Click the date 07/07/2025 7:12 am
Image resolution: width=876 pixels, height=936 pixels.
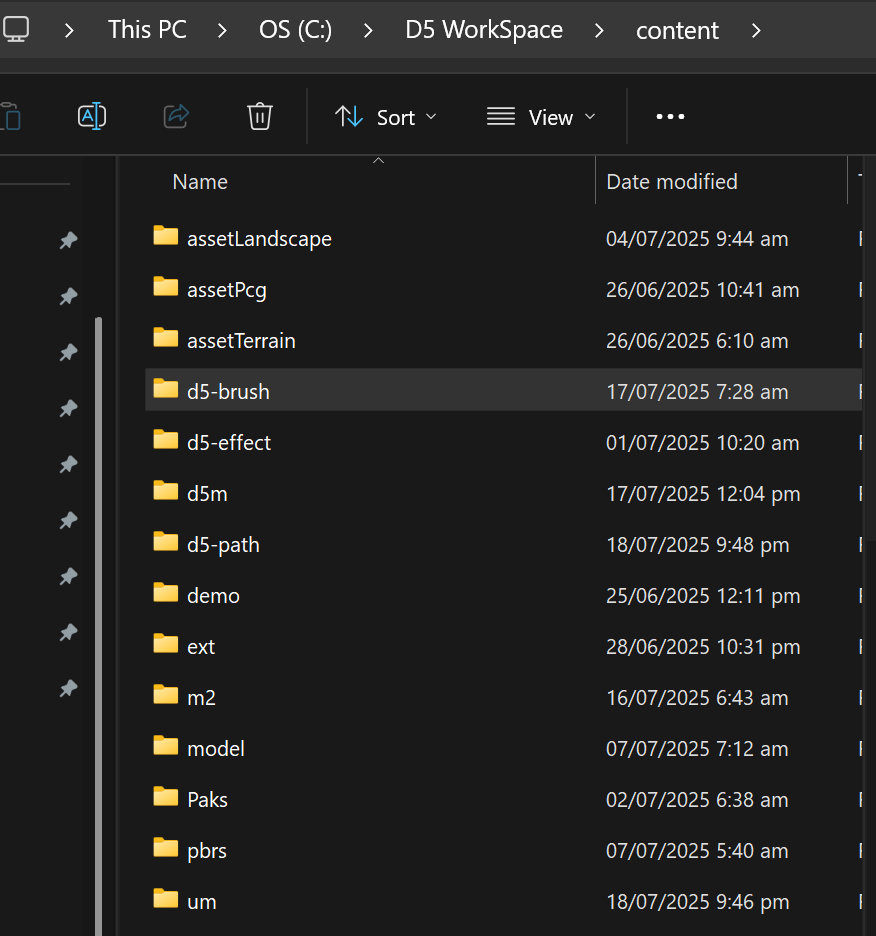click(x=697, y=750)
